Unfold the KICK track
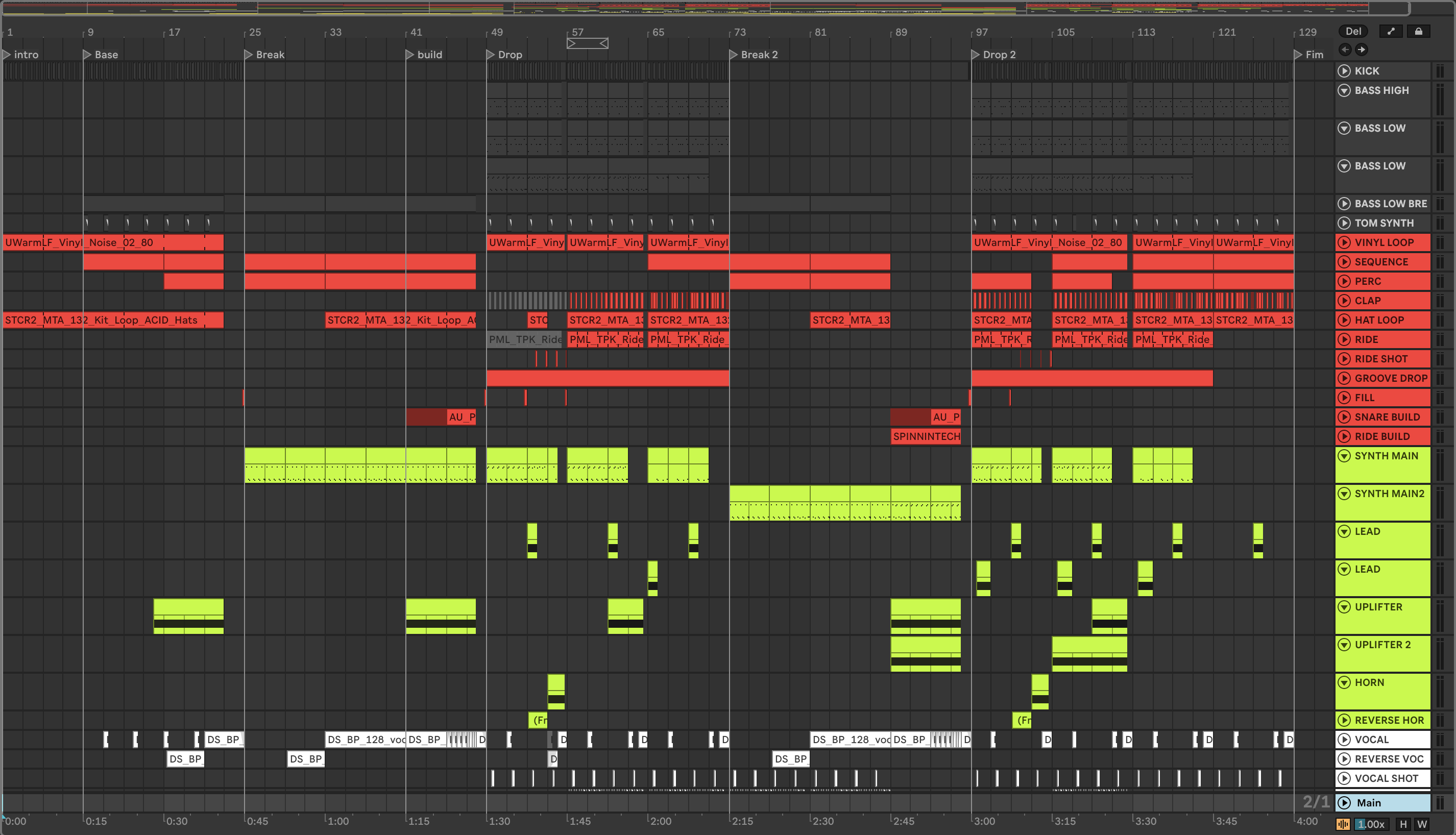Image resolution: width=1456 pixels, height=835 pixels. pos(1344,71)
